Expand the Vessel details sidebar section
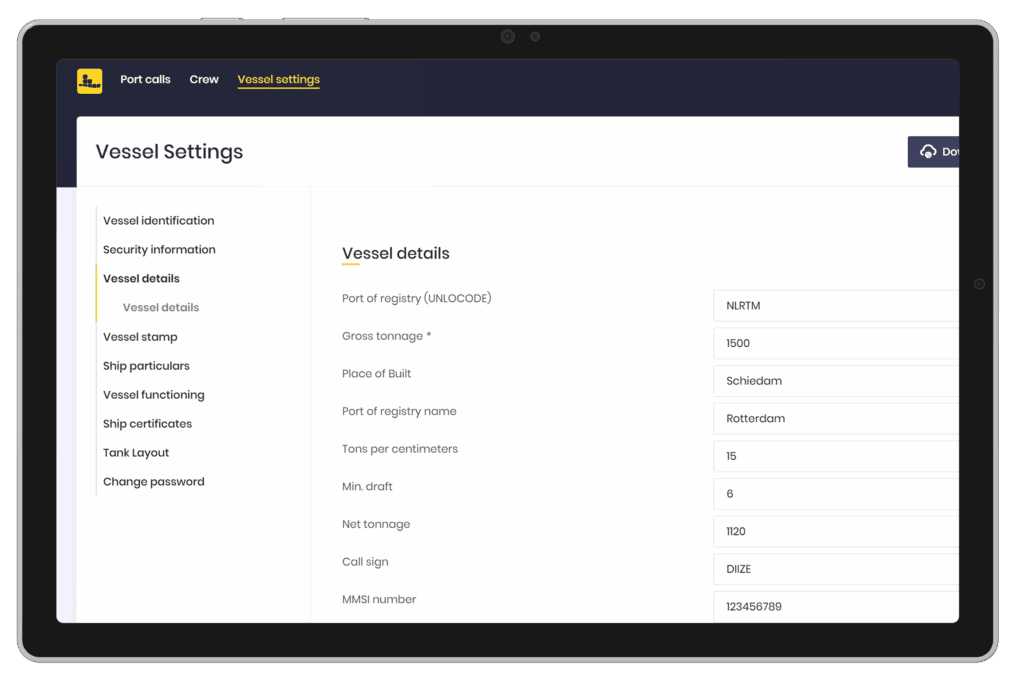 pos(141,279)
